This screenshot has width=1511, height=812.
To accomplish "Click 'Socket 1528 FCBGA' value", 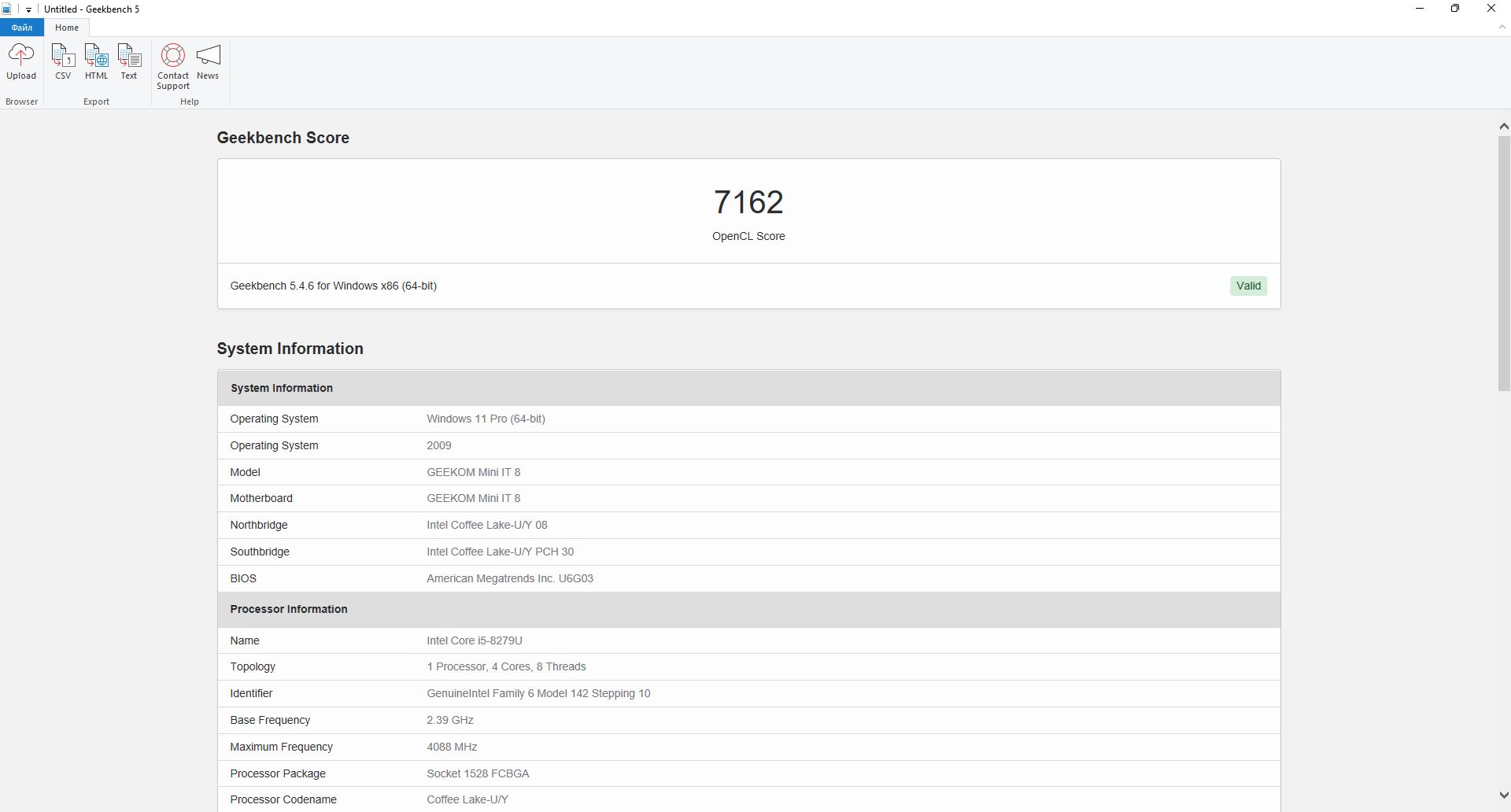I will (x=478, y=773).
